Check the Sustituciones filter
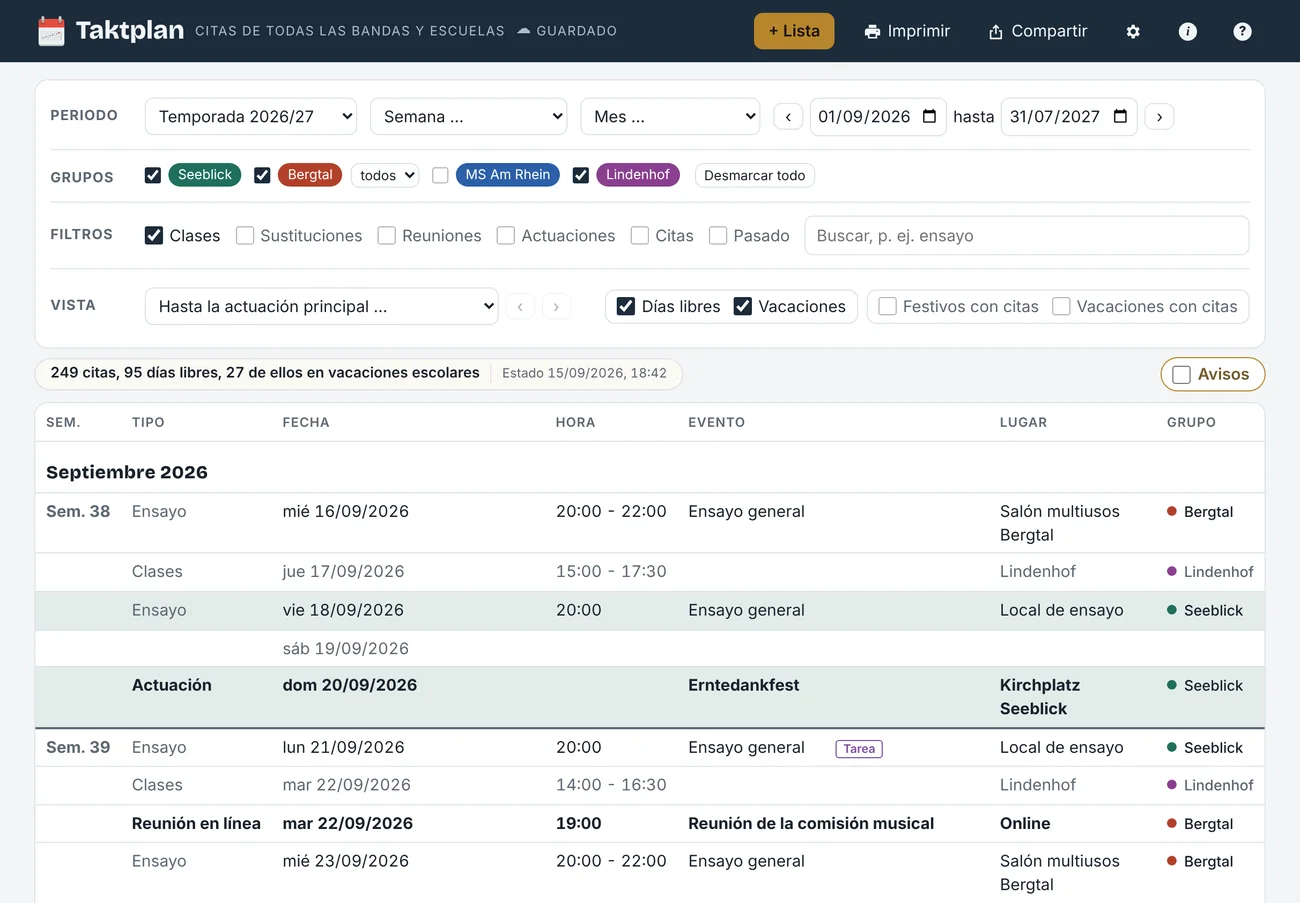 245,236
